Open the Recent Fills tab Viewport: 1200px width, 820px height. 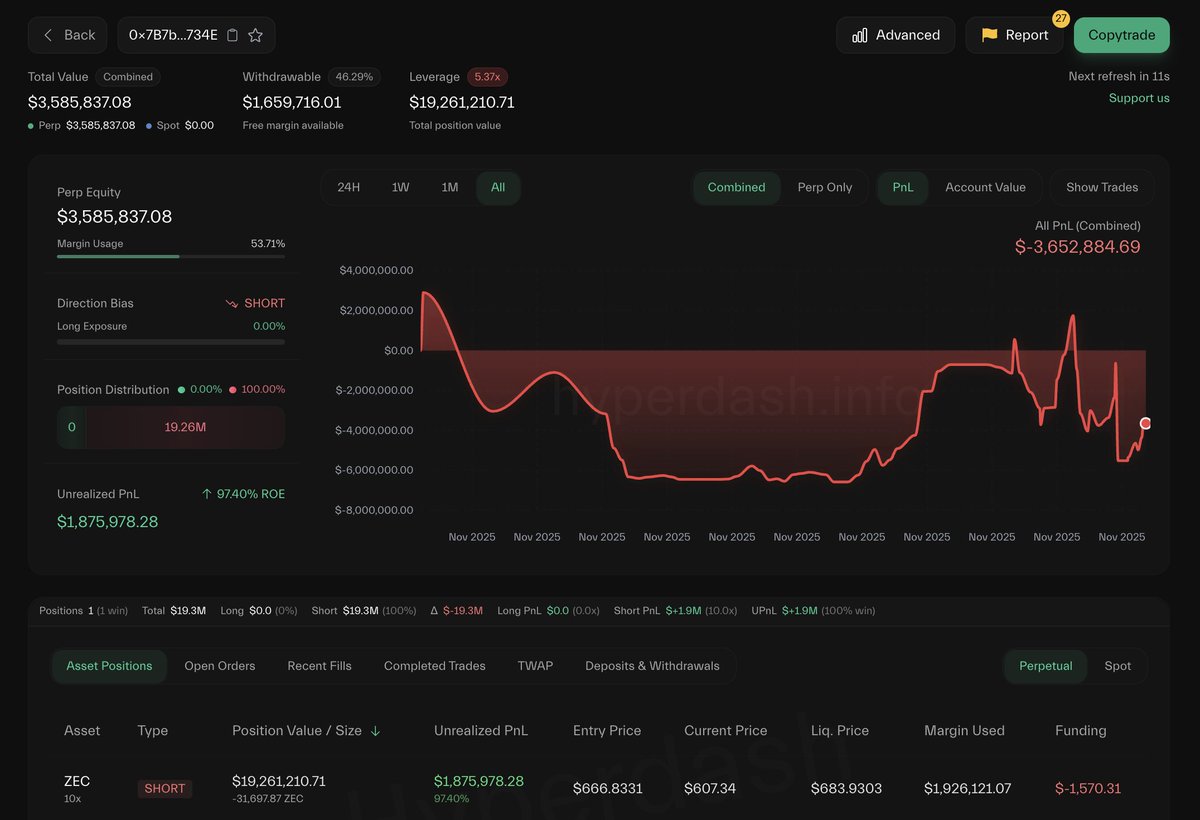coord(319,666)
